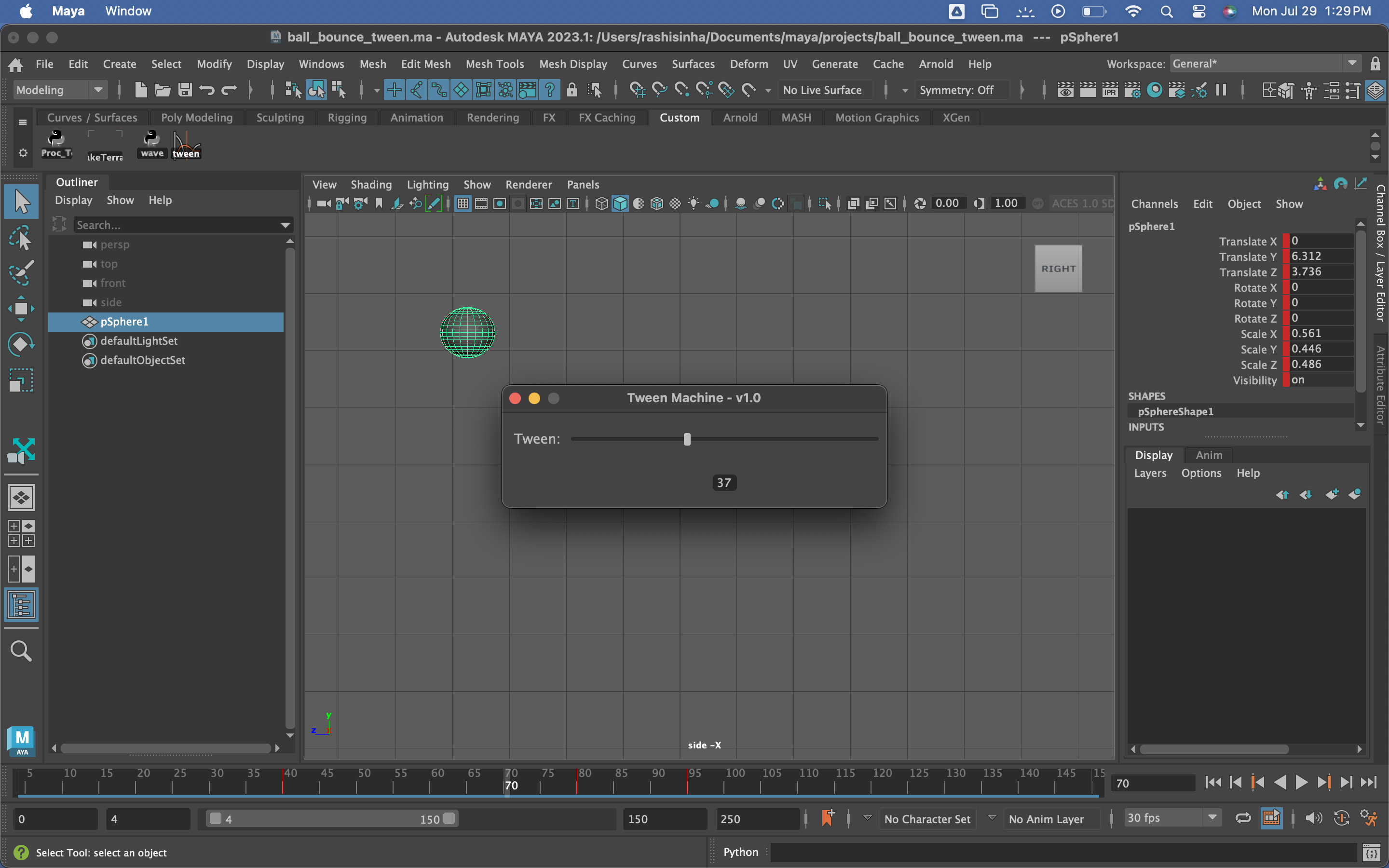Open the Modeling menu set dropdown
Viewport: 1389px width, 868px height.
click(x=60, y=90)
